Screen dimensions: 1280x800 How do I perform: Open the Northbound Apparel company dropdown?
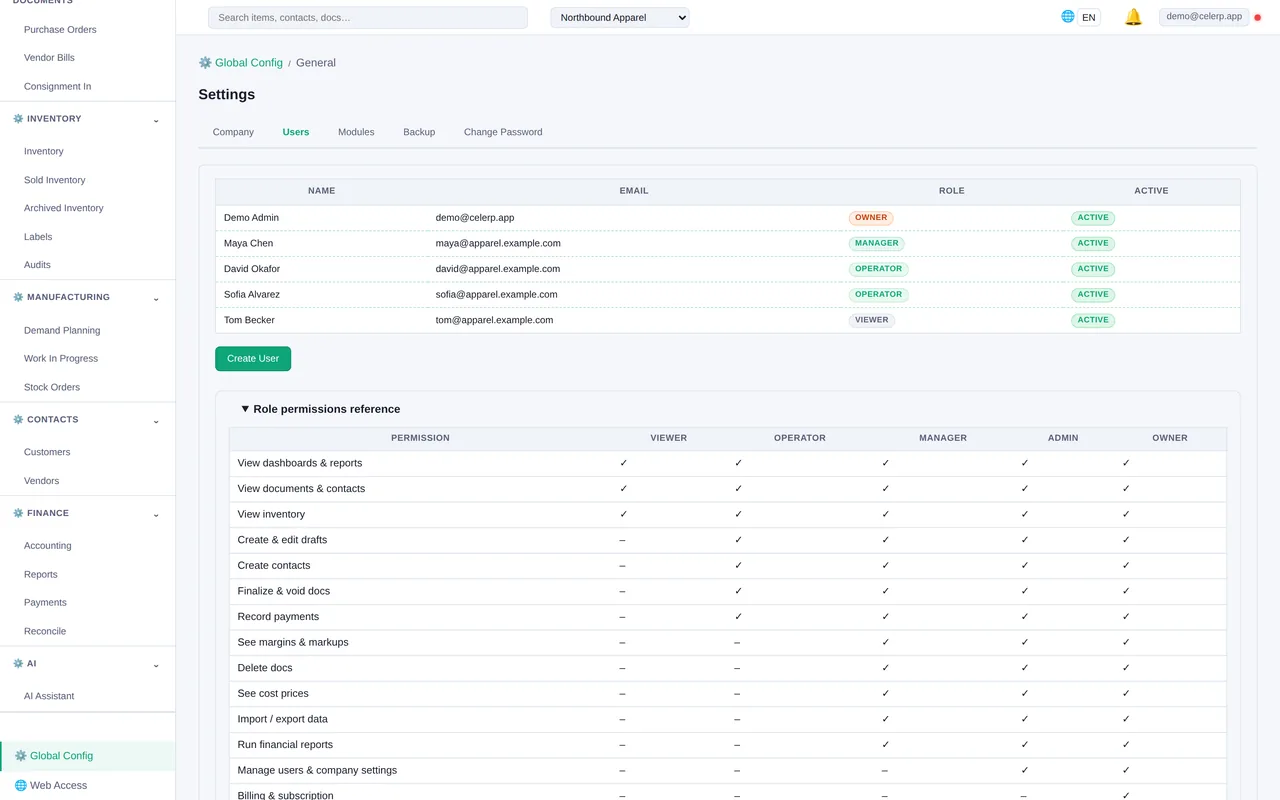click(x=620, y=18)
